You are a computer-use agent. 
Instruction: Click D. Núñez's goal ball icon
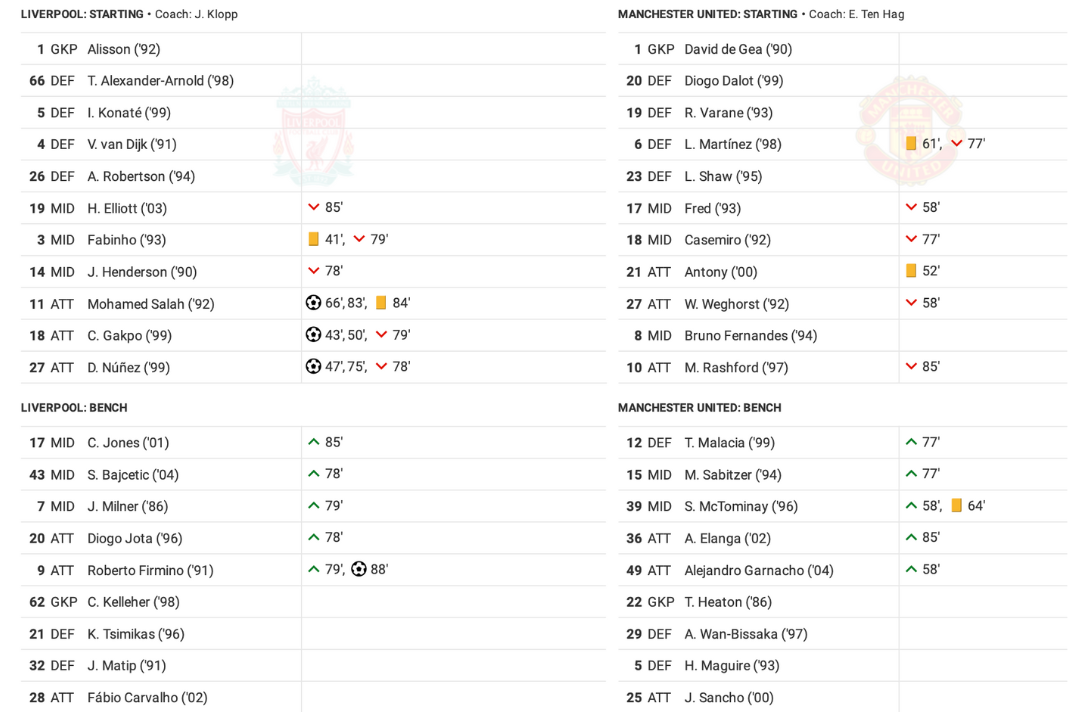313,367
